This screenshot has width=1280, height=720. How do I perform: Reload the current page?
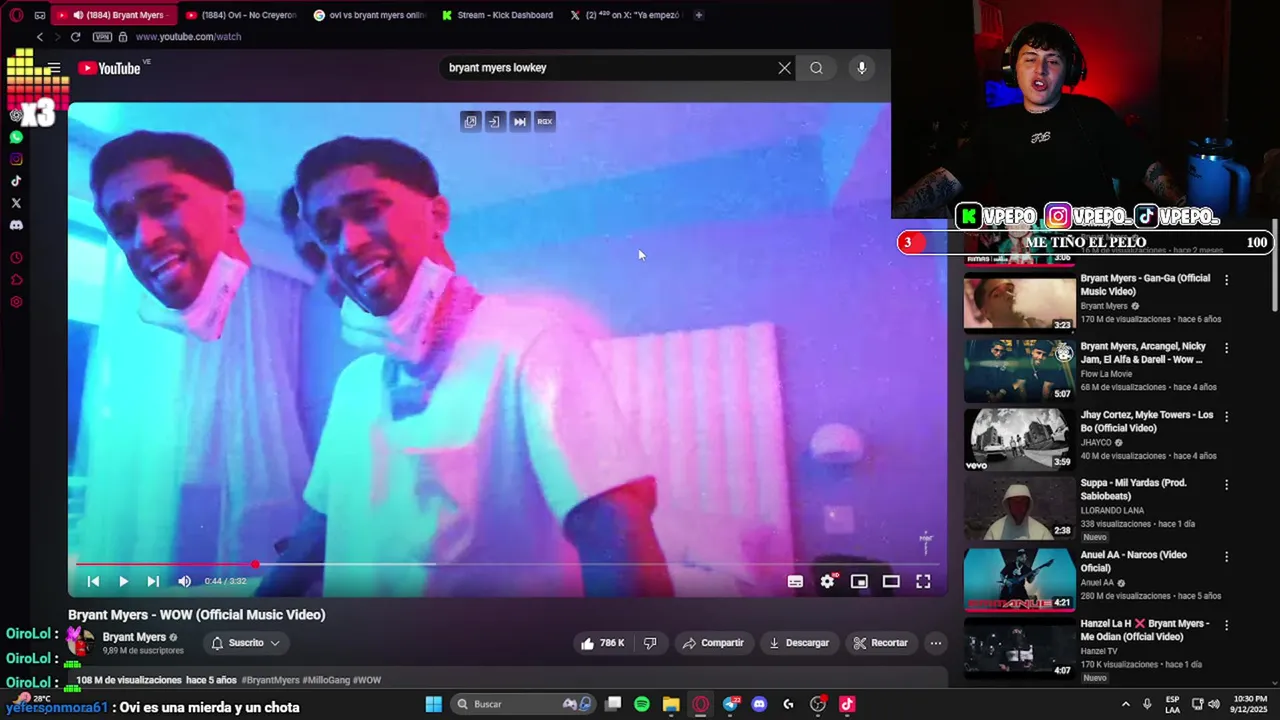coord(75,37)
